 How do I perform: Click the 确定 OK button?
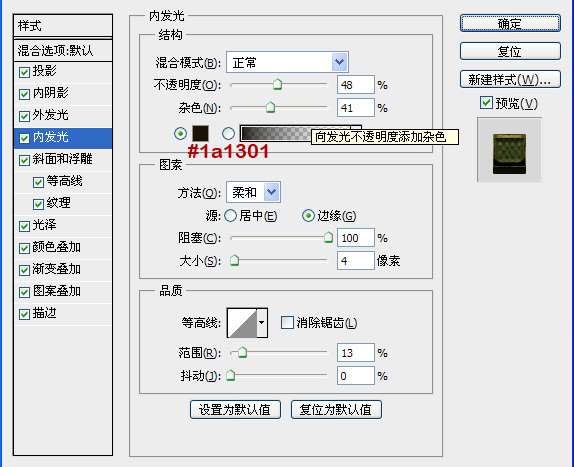tap(510, 23)
